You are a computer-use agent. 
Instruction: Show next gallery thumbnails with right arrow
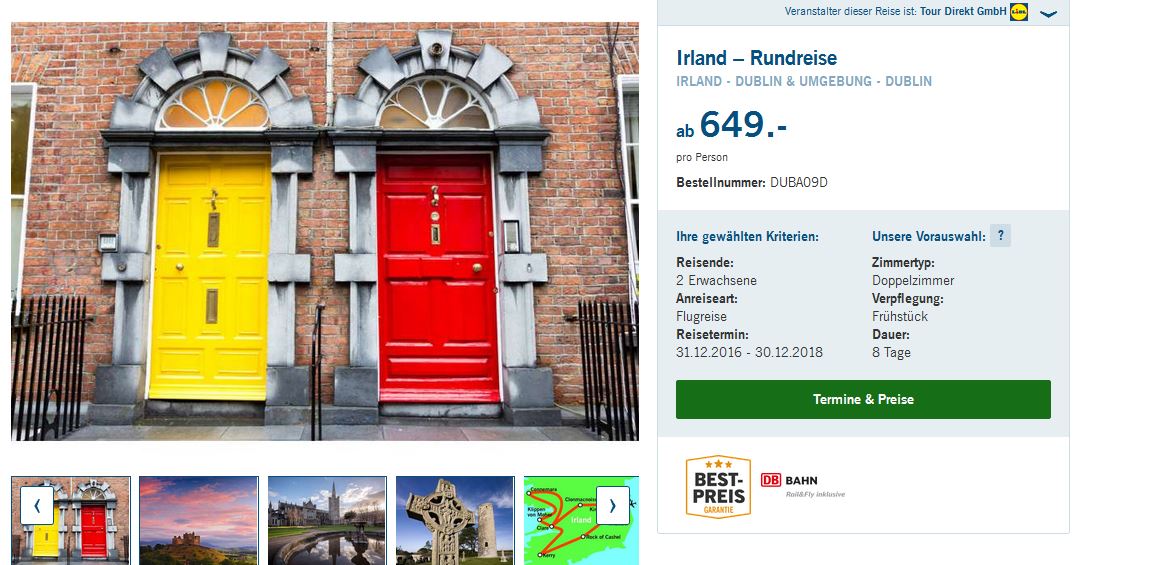click(612, 506)
